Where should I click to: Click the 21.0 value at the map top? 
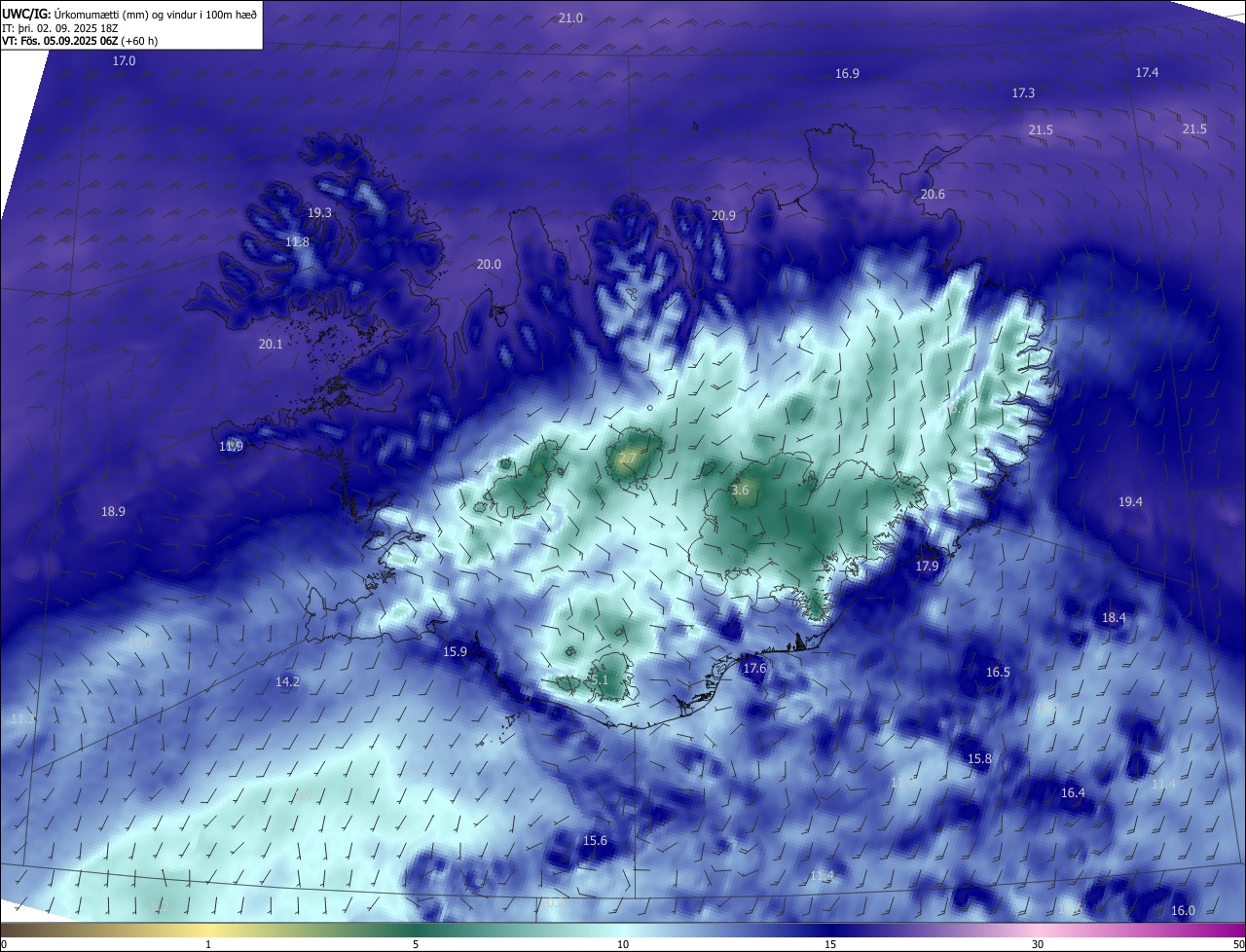pyautogui.click(x=570, y=18)
